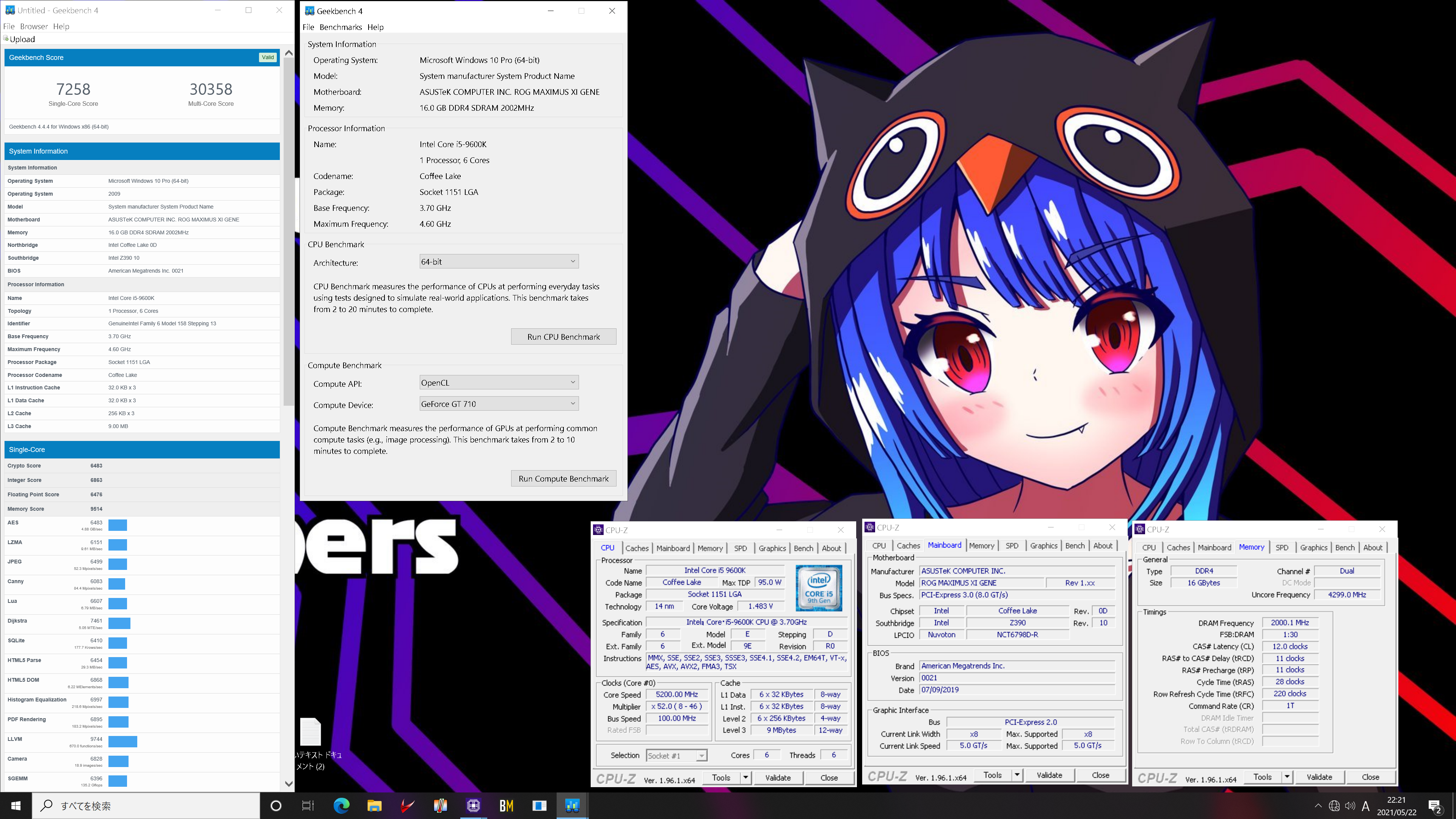The height and width of the screenshot is (819, 1456).
Task: Open Cortana circle icon in taskbar
Action: [x=276, y=805]
